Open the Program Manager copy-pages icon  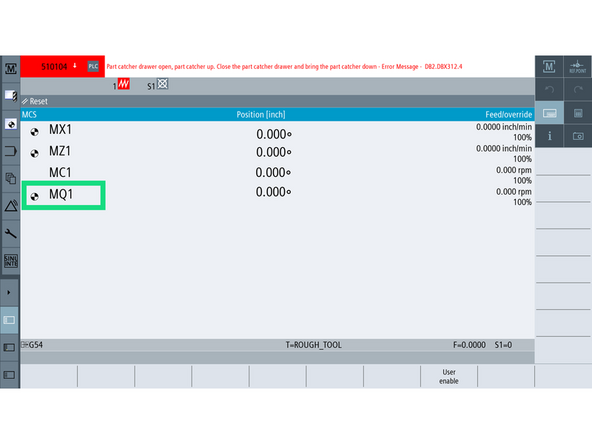(11, 178)
